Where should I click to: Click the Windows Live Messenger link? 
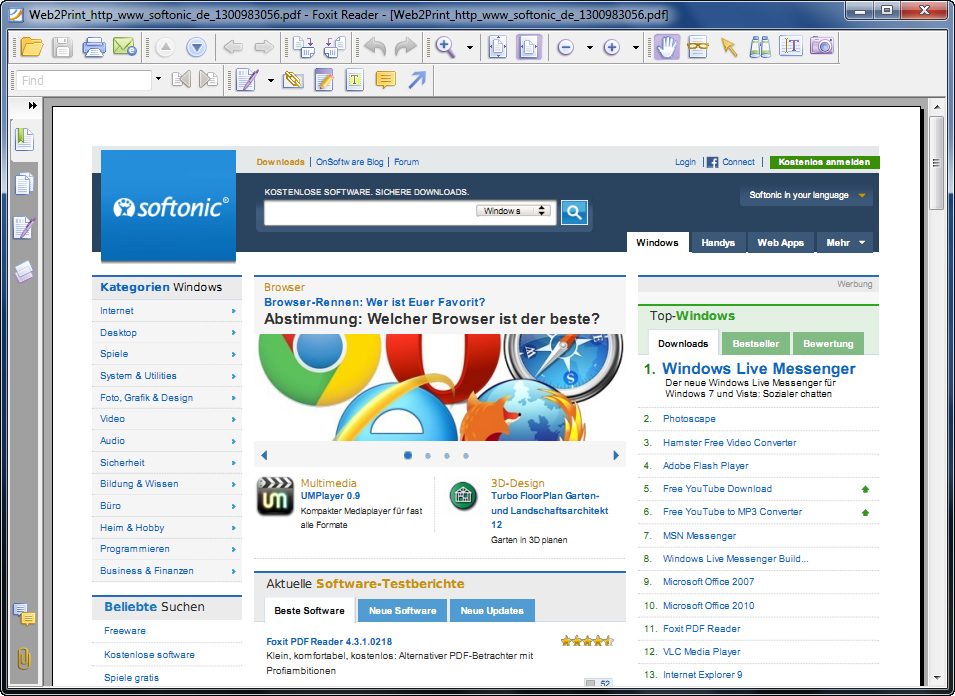click(759, 368)
